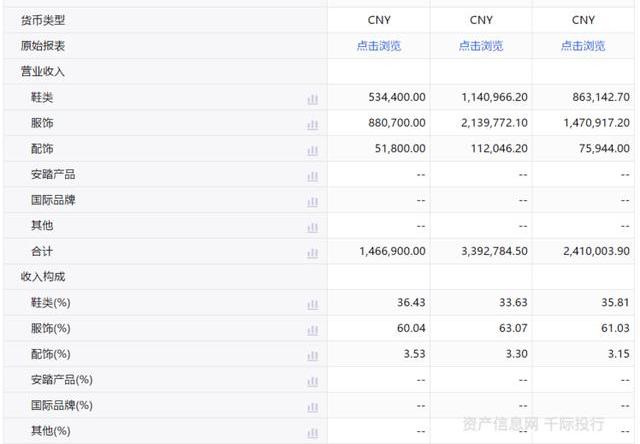
Task: Select the 营业收入 section header
Action: 43,71
